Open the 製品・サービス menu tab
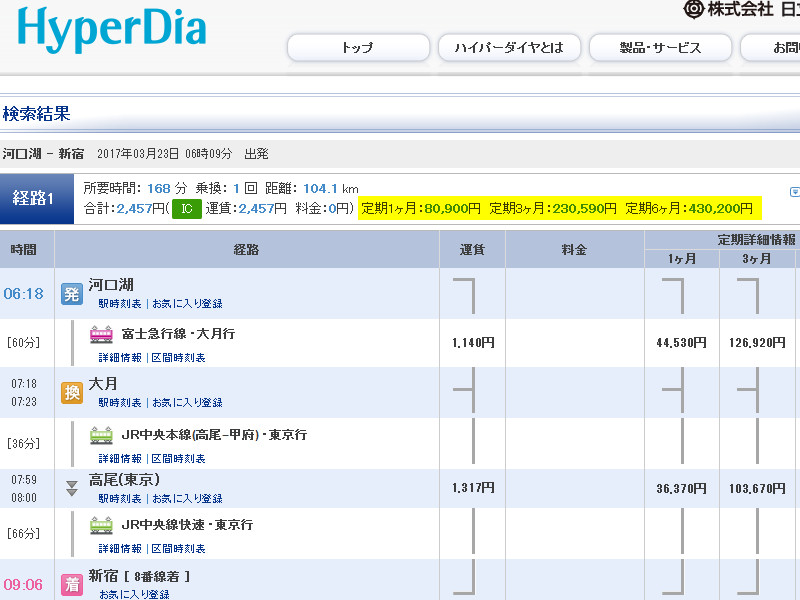The image size is (800, 600). pyautogui.click(x=660, y=48)
